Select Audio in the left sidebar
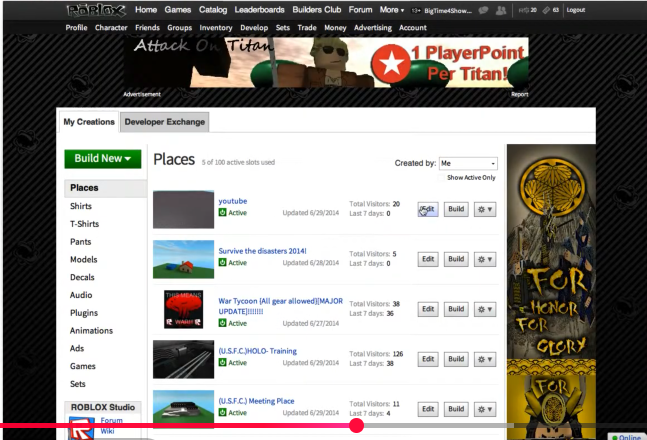The image size is (647, 440). pyautogui.click(x=81, y=295)
